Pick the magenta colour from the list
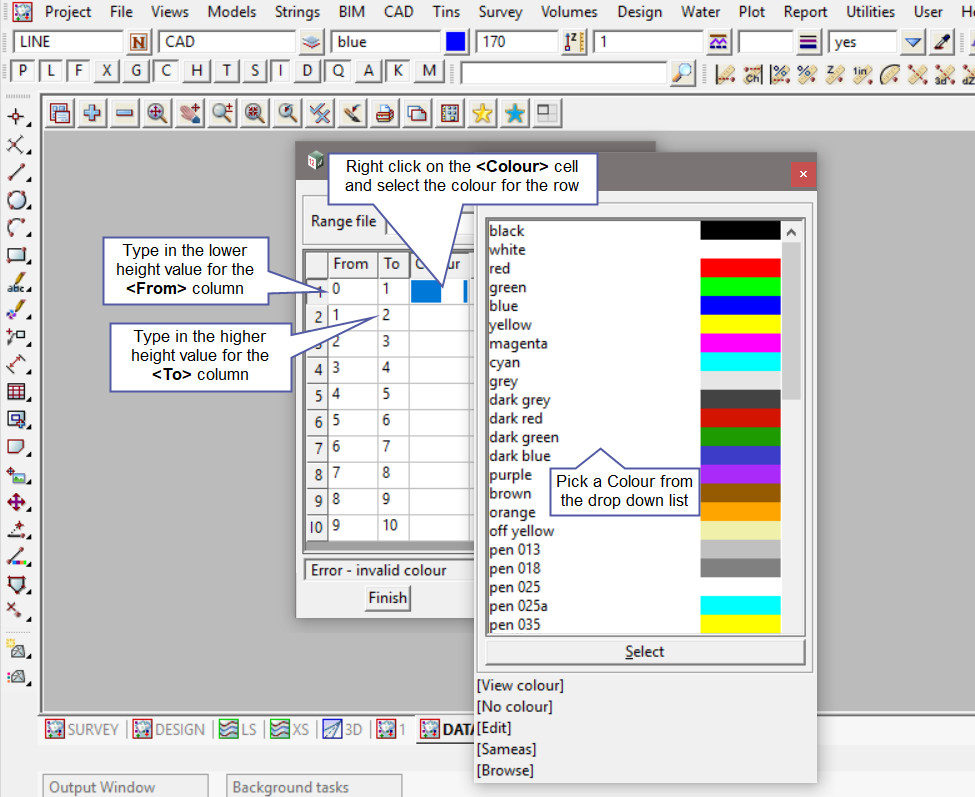 click(x=519, y=344)
